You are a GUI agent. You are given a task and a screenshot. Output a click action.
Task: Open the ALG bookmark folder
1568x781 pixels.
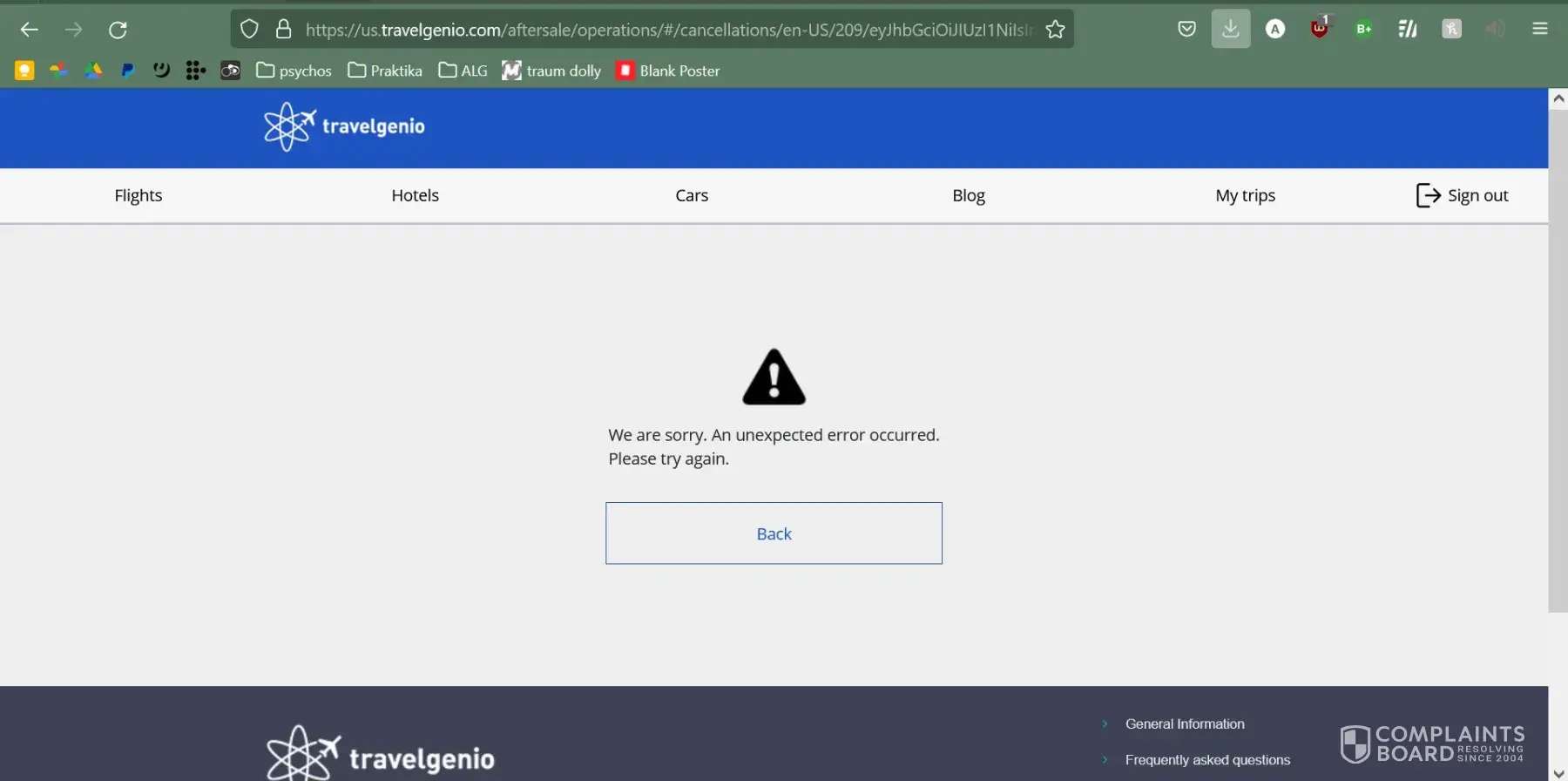(x=463, y=71)
